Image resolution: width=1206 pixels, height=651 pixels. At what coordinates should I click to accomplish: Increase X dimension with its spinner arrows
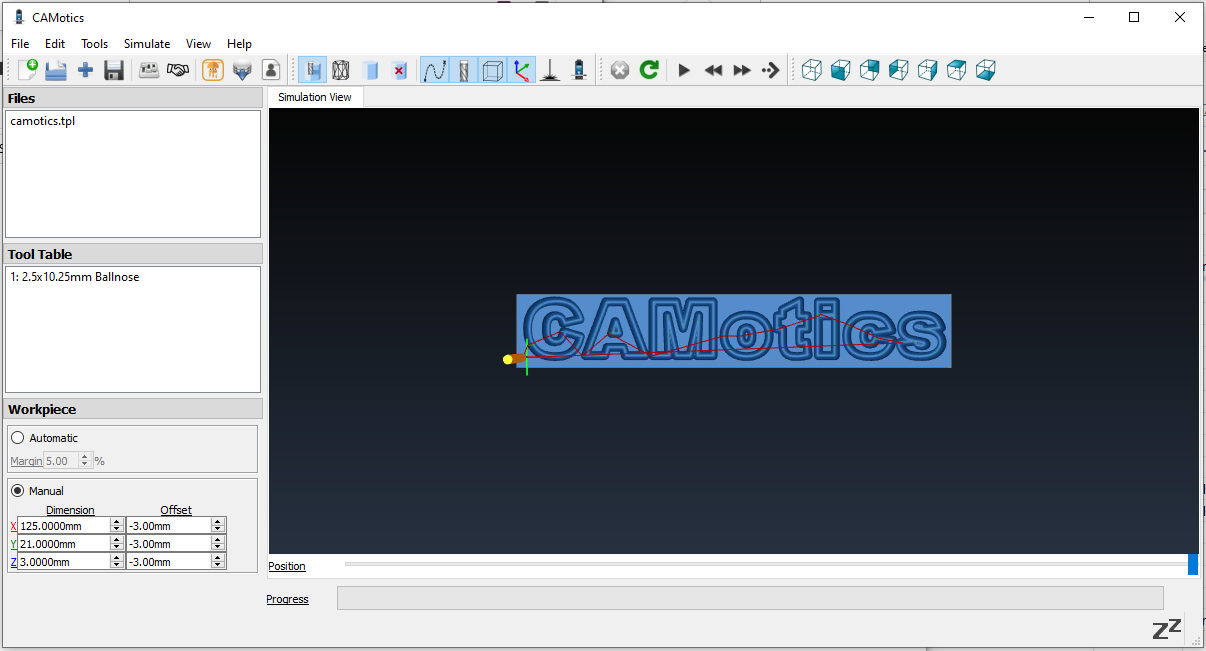point(117,526)
